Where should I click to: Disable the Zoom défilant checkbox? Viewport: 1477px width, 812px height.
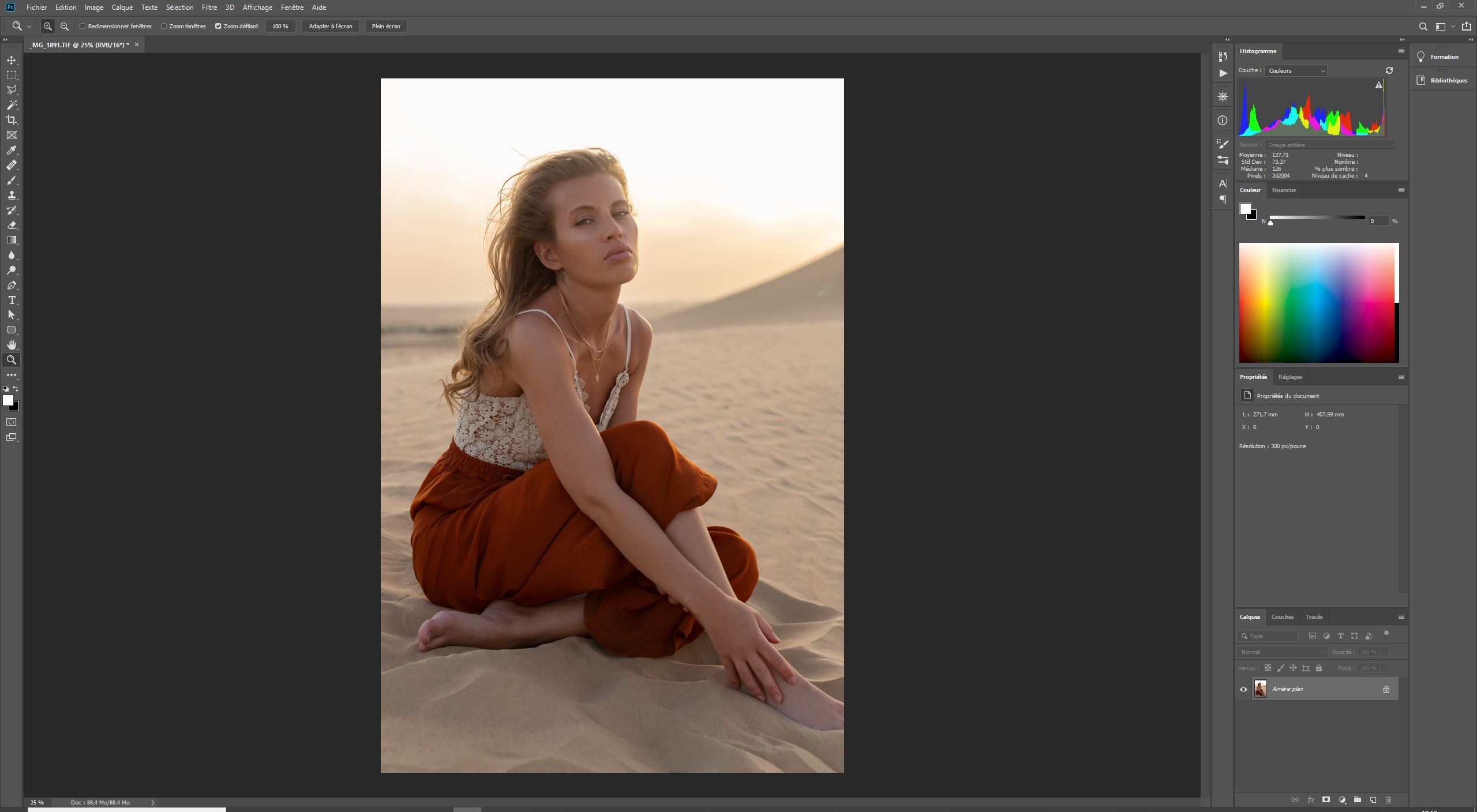coord(218,26)
